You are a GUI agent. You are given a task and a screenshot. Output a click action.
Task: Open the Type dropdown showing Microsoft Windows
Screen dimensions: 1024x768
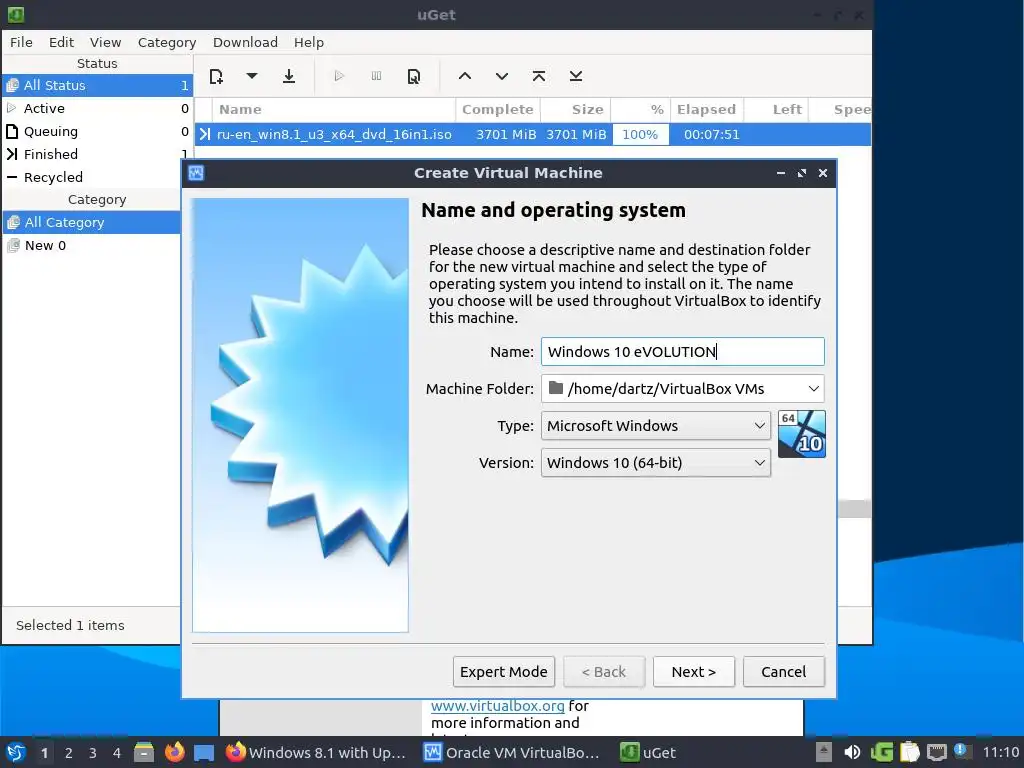pos(656,426)
